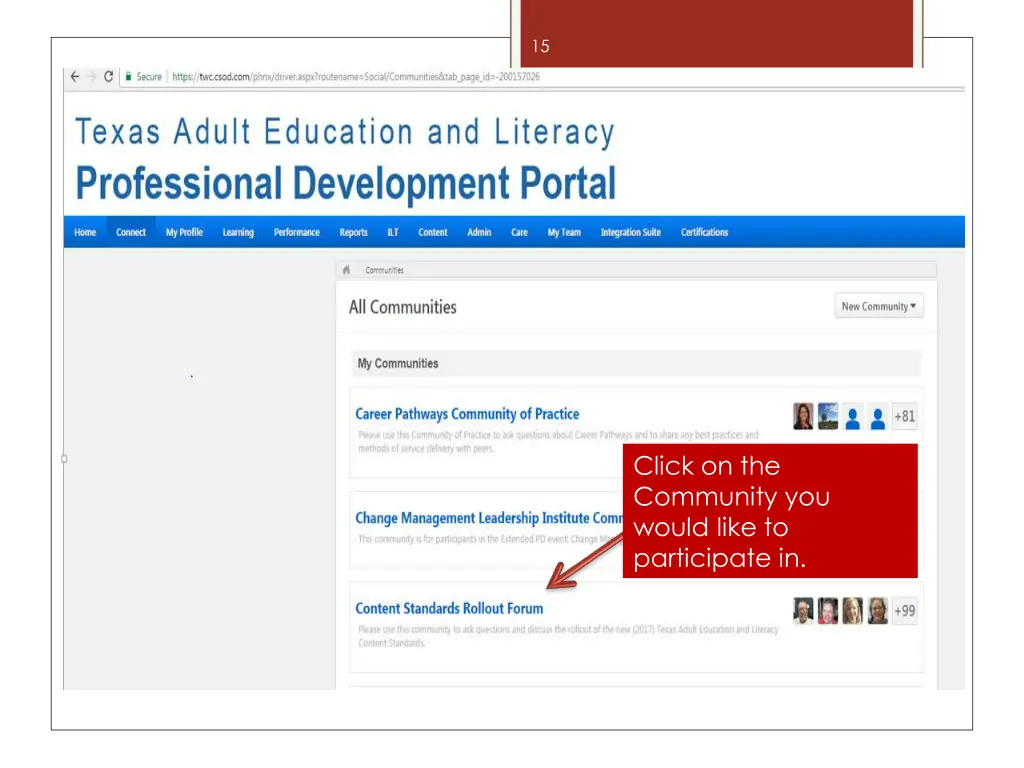Viewport: 1024px width, 768px height.
Task: Open second member photo in Career Pathways
Action: pos(828,416)
